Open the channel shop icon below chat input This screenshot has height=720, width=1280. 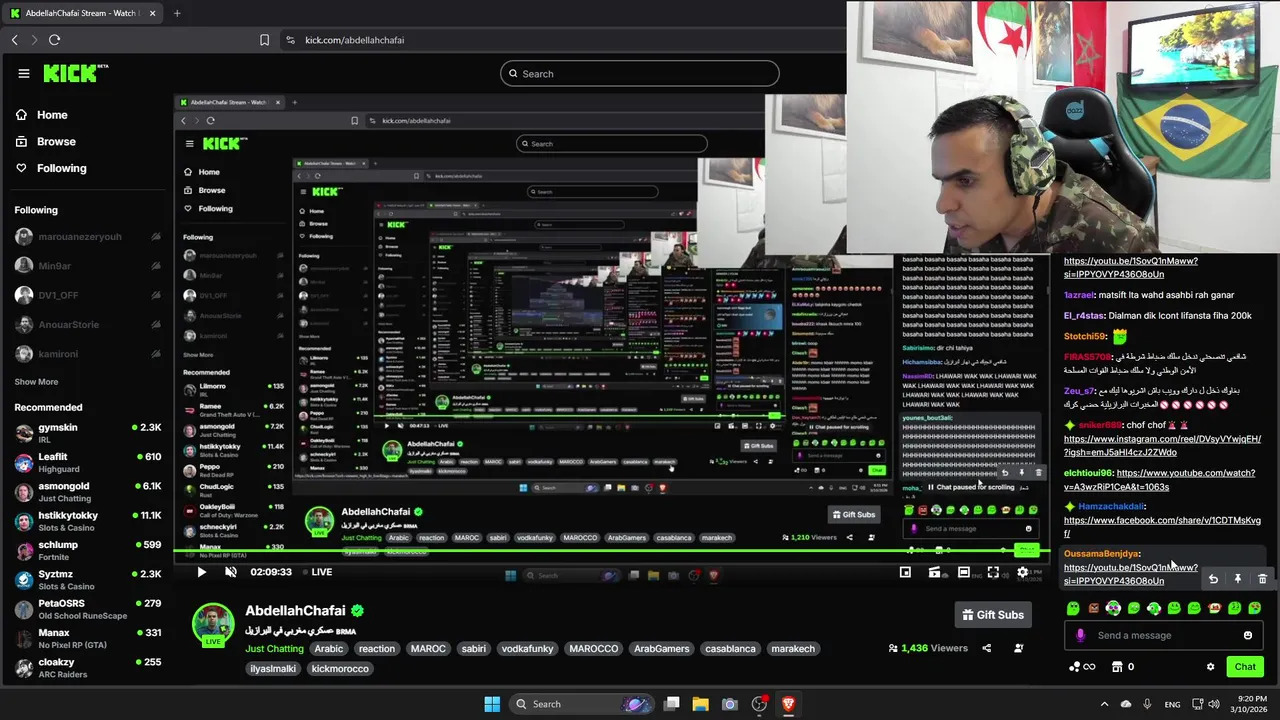1118,667
